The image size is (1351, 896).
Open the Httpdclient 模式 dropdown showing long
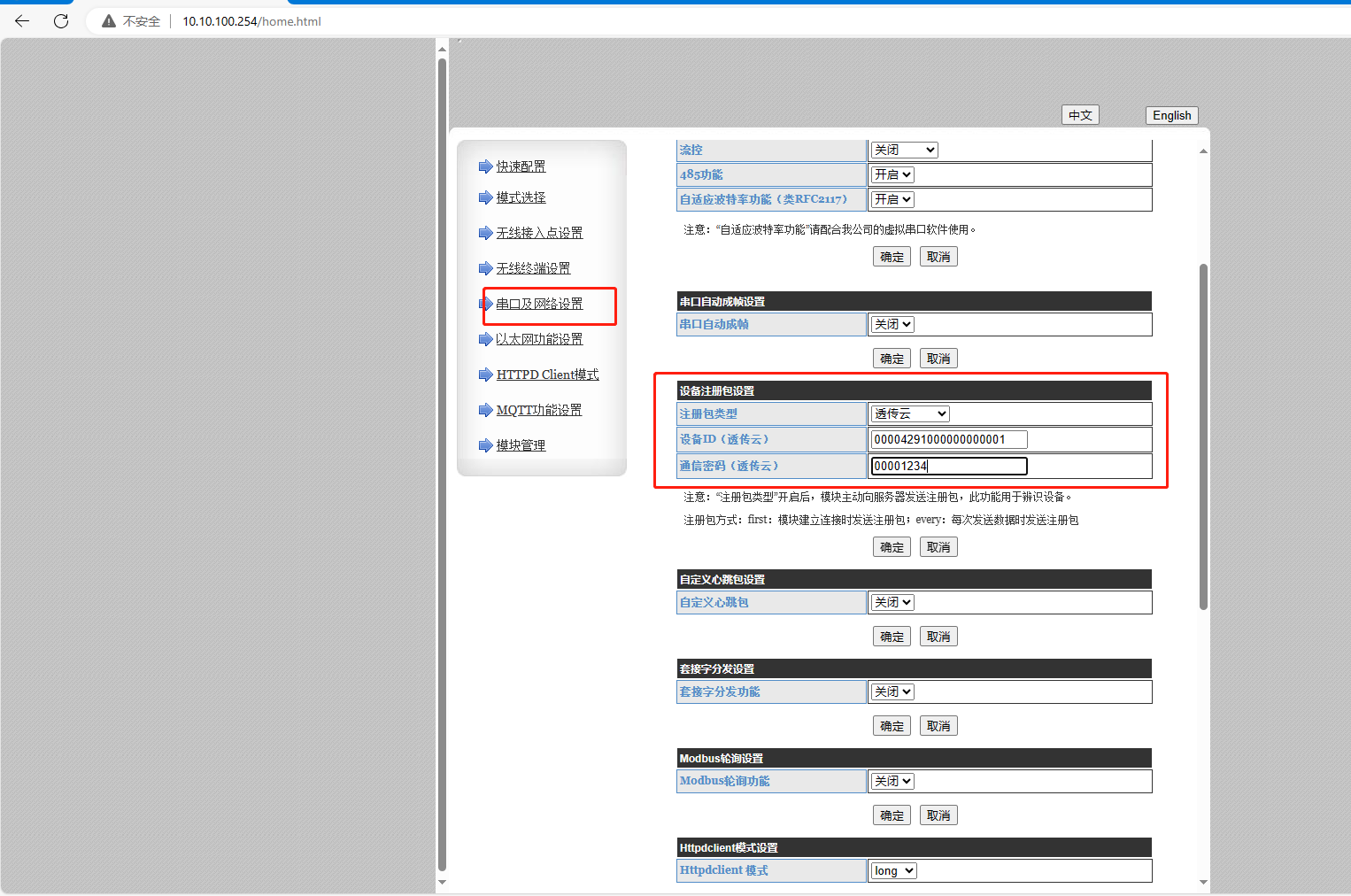coord(893,871)
